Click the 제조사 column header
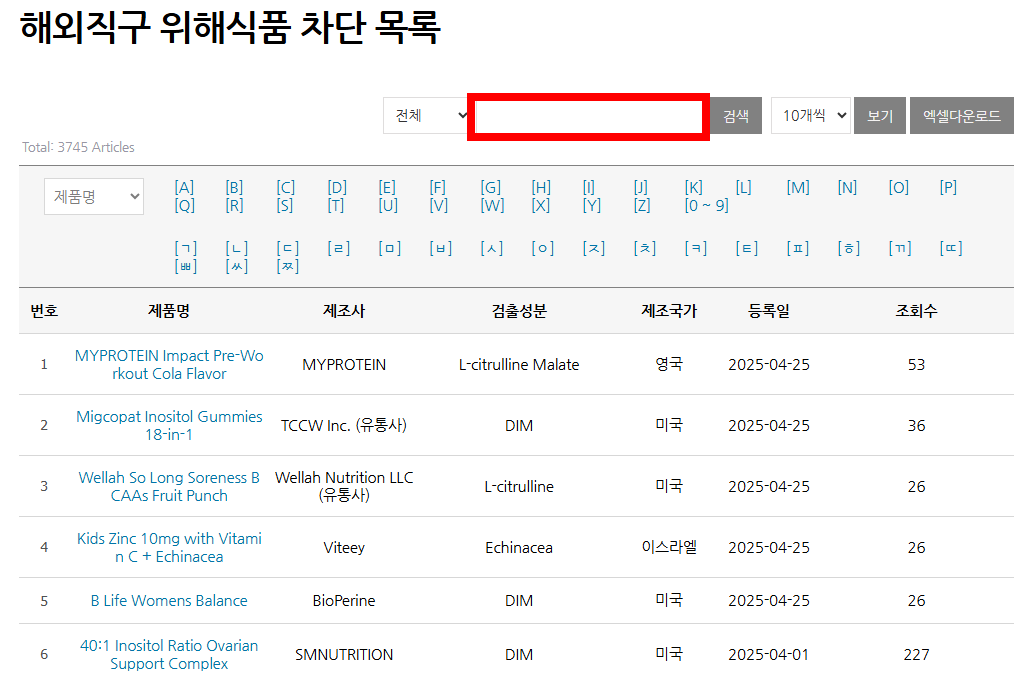This screenshot has width=1024, height=676. [x=344, y=311]
